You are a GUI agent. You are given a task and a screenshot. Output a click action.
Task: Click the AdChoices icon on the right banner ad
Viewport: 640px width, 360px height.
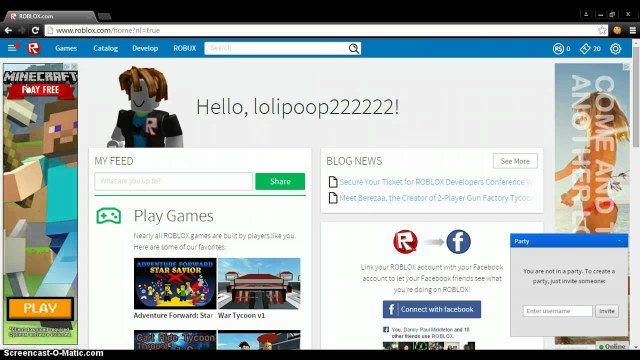point(626,67)
